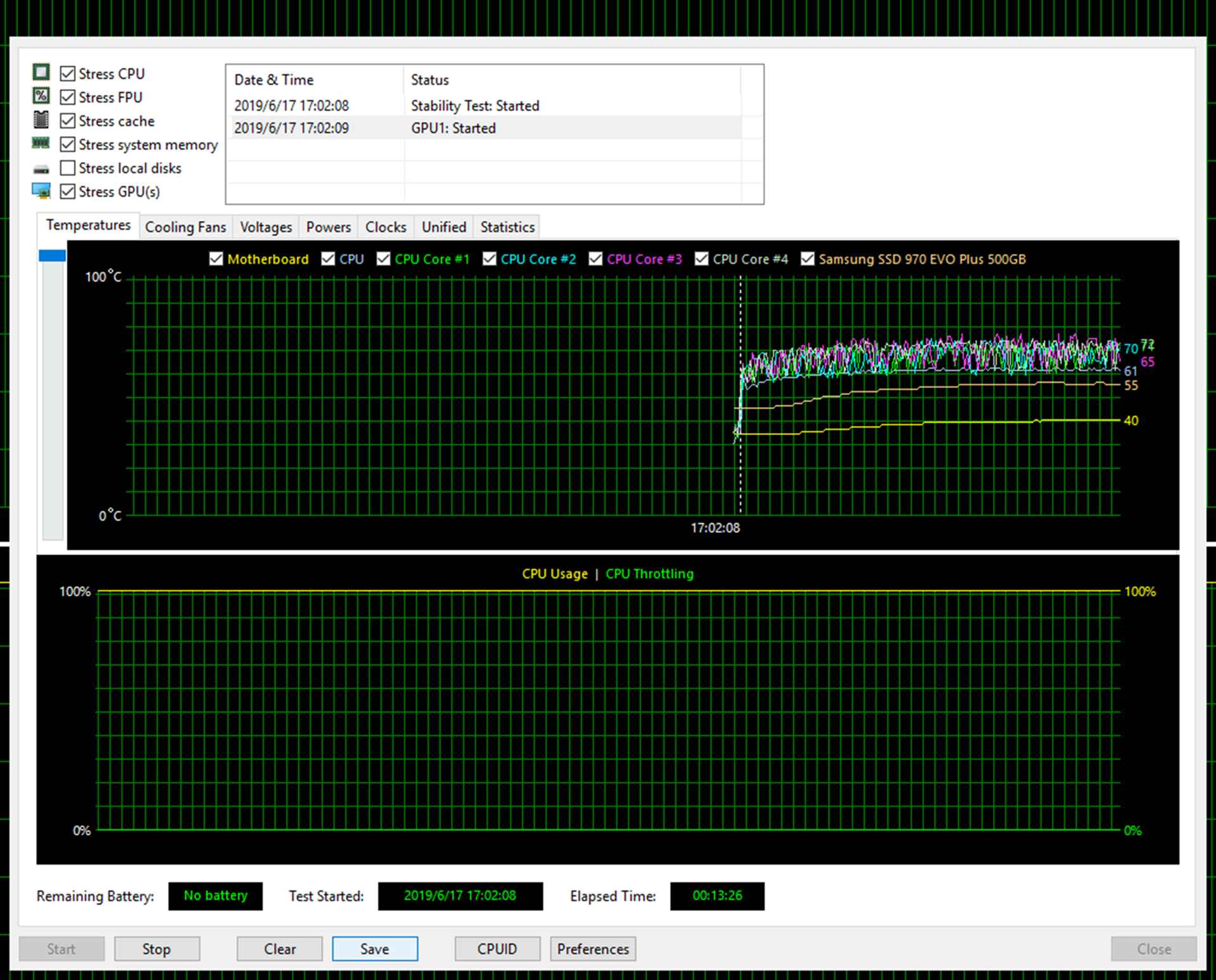Open the Preferences dialog

592,949
